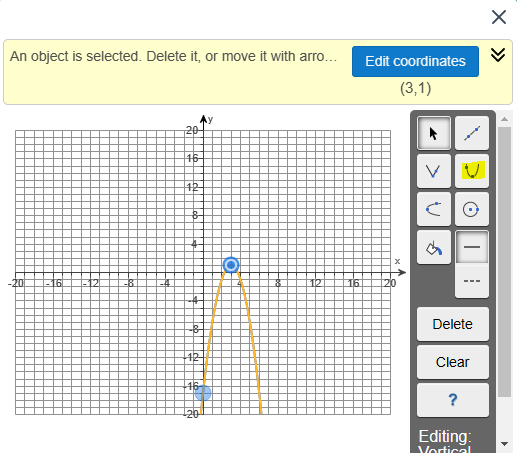Click the second parabola point near y-axis

[203, 393]
